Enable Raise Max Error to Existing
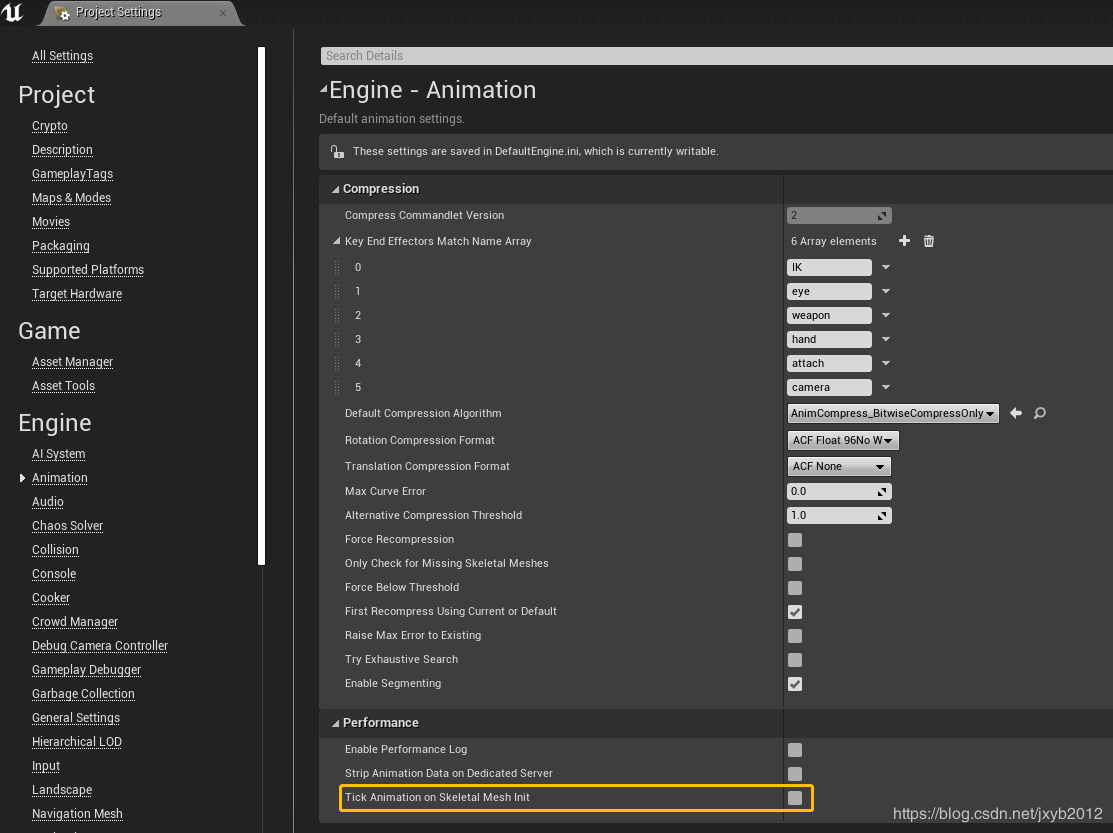 [x=795, y=636]
